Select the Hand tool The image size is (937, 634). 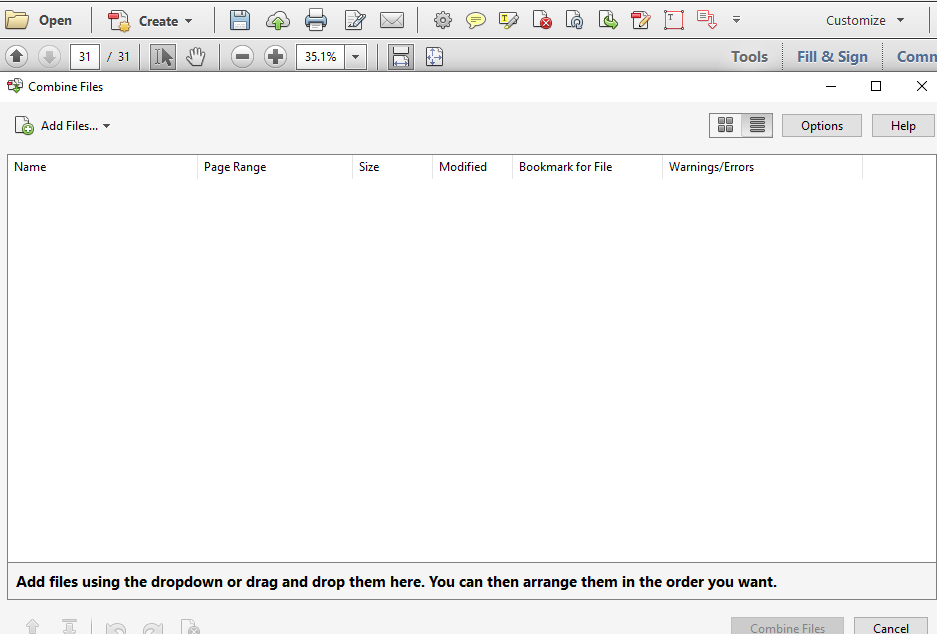click(196, 57)
